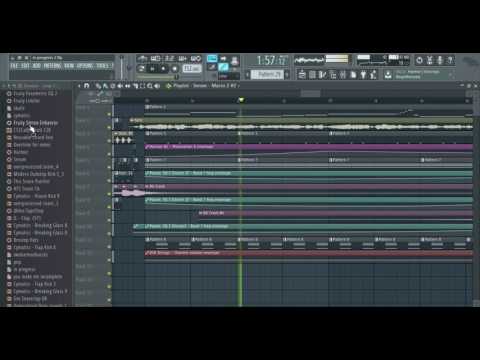Select Fruity Limiter in browser
This screenshot has height=360, width=480.
pyautogui.click(x=26, y=101)
